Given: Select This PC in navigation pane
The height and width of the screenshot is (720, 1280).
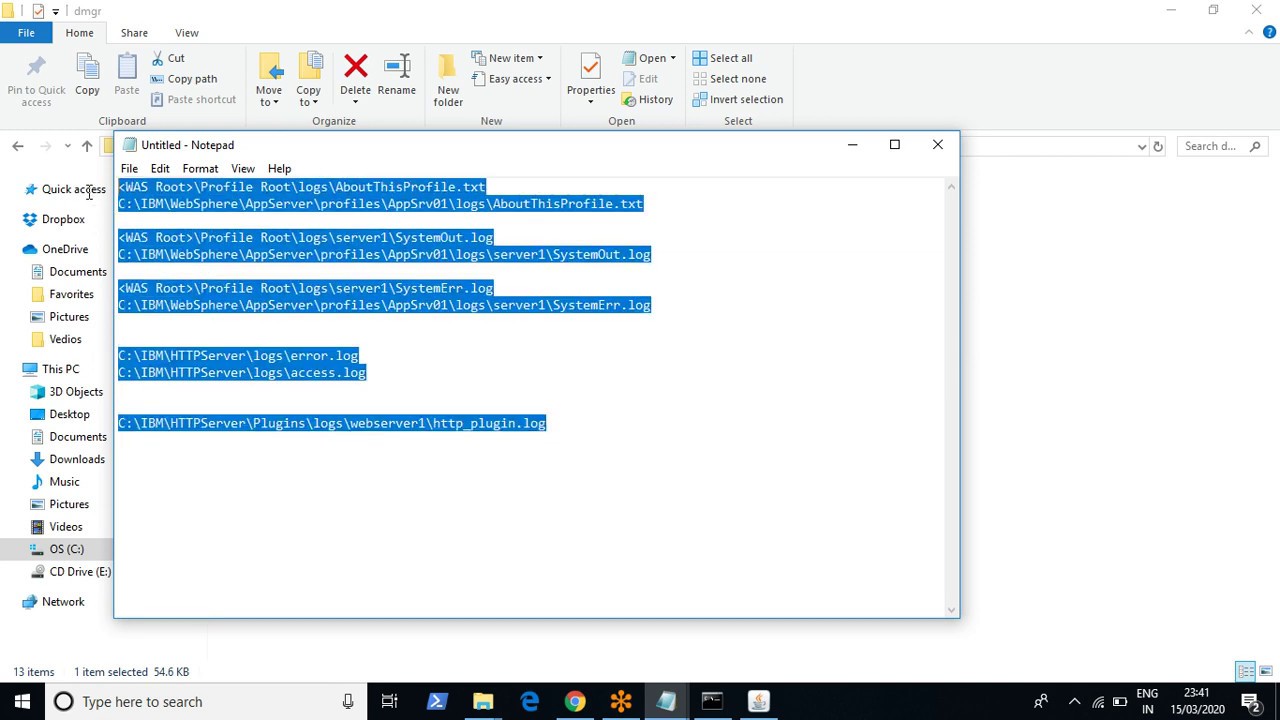Looking at the screenshot, I should click(x=60, y=369).
